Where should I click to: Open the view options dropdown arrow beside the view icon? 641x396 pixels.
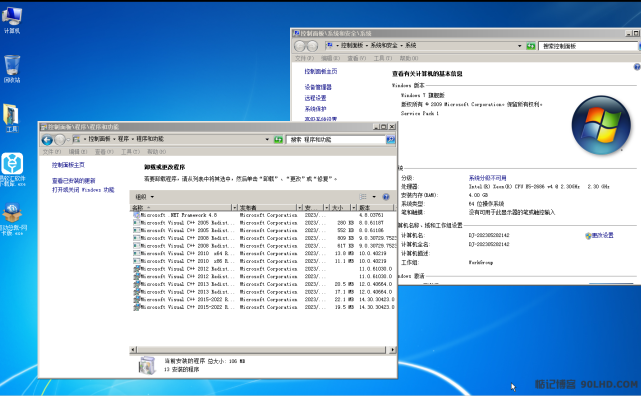(x=374, y=197)
